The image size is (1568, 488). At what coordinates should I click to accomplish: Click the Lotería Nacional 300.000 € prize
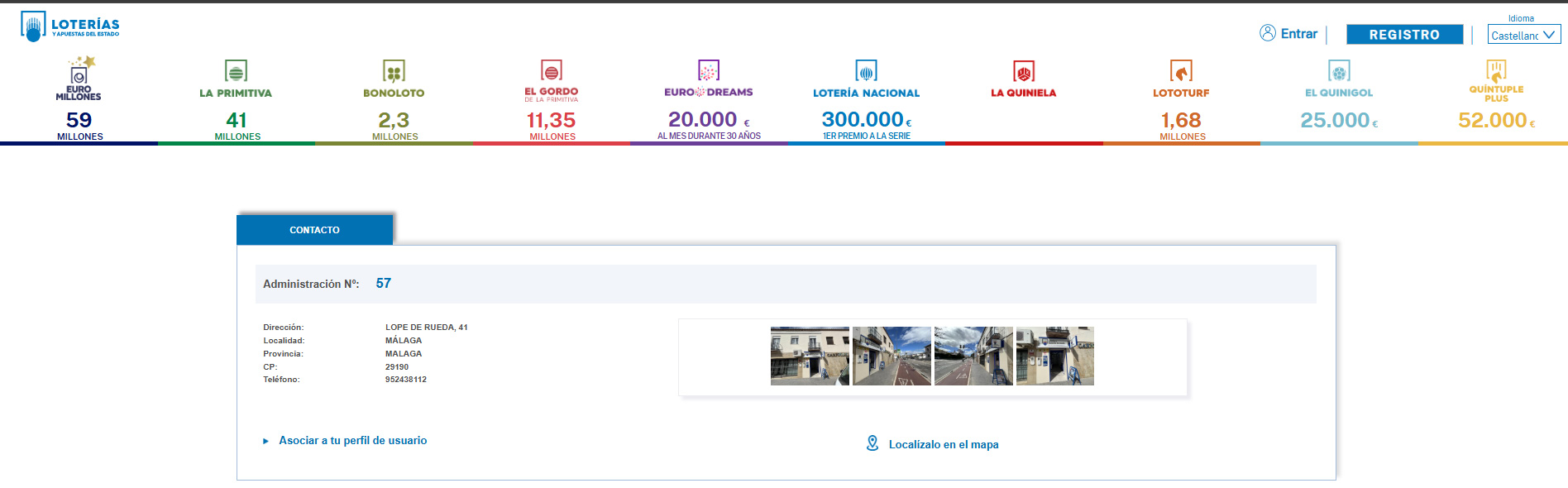(x=866, y=120)
